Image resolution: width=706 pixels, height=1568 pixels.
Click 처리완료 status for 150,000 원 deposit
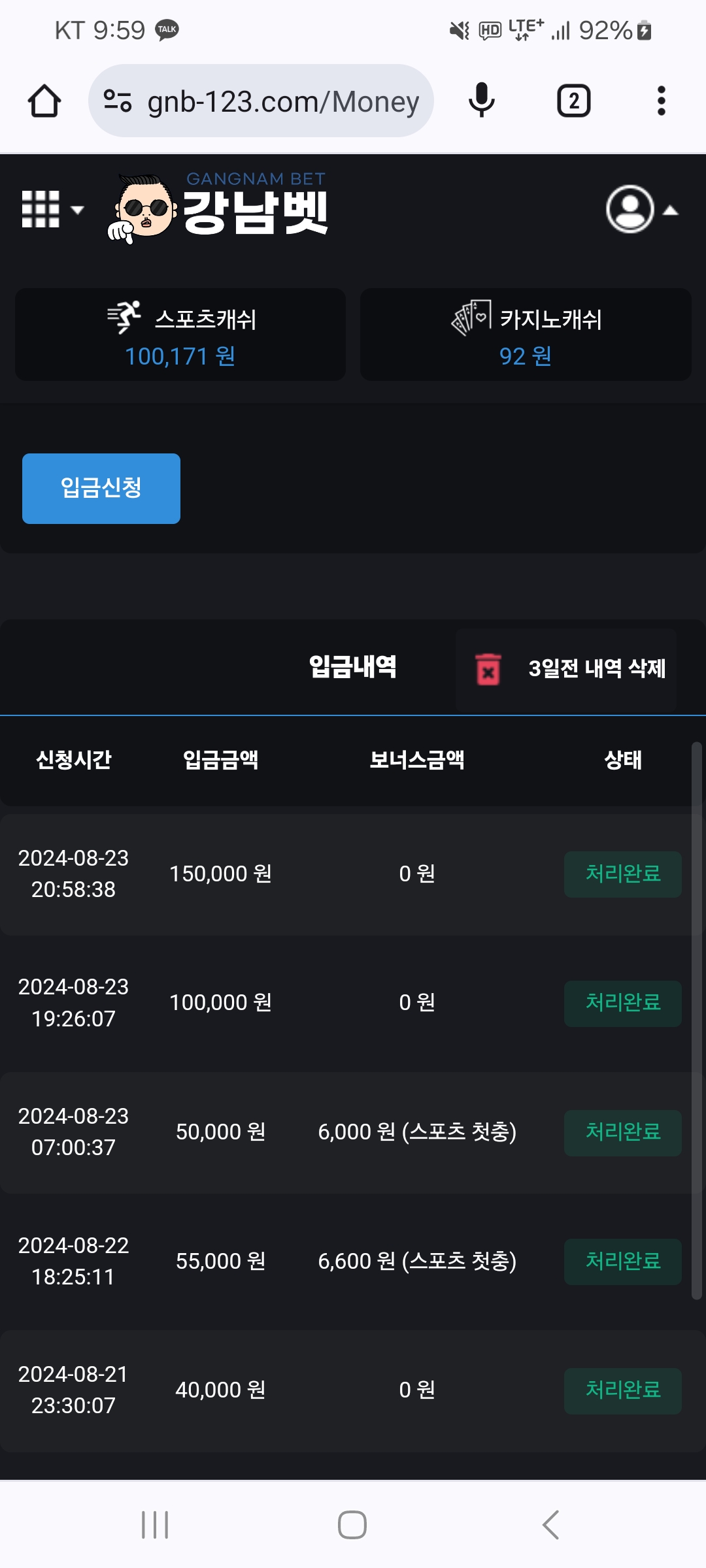[x=622, y=874]
